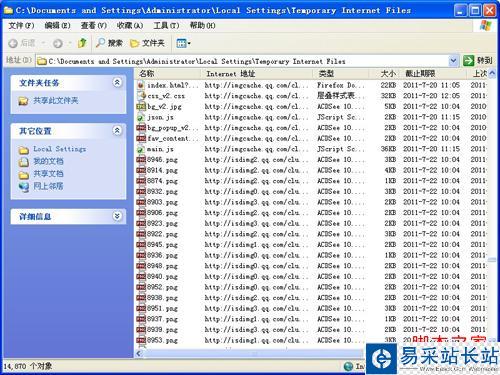Click the file name 8945.png

162,245
